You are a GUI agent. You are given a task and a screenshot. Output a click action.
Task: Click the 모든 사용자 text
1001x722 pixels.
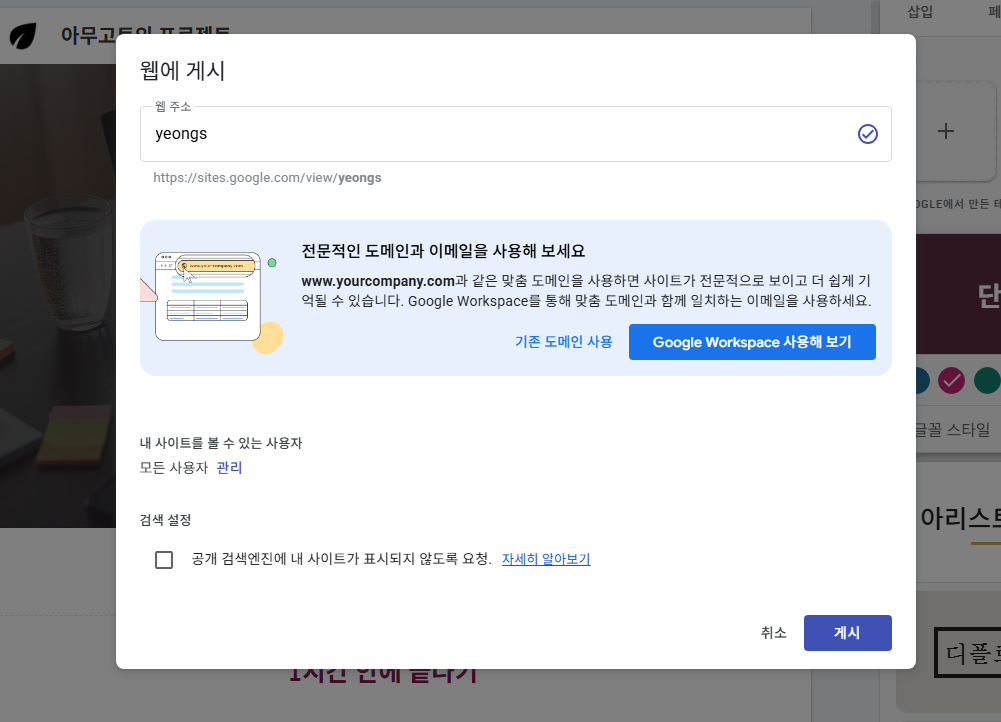tap(174, 468)
